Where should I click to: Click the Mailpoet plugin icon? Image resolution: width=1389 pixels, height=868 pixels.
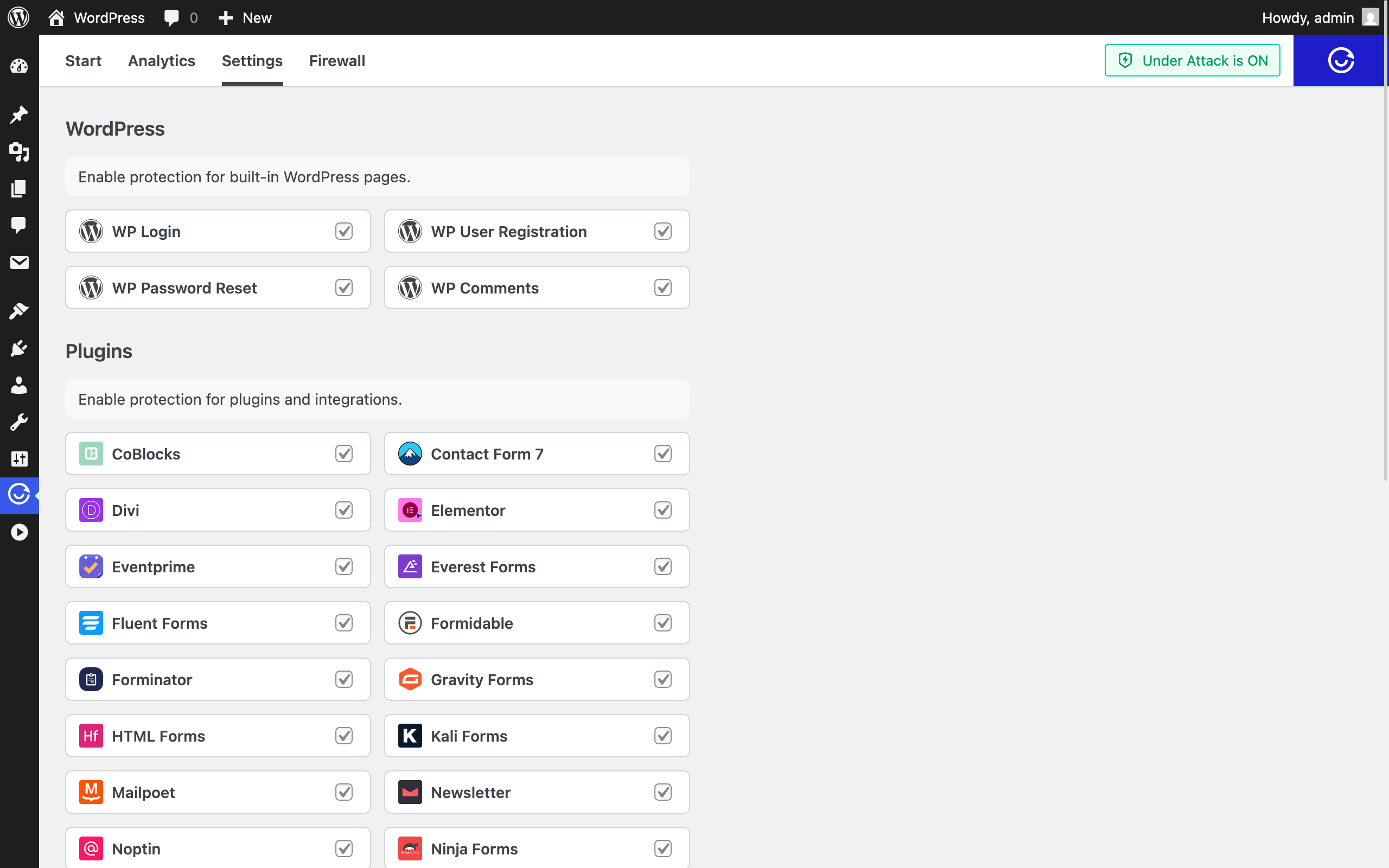coord(91,792)
